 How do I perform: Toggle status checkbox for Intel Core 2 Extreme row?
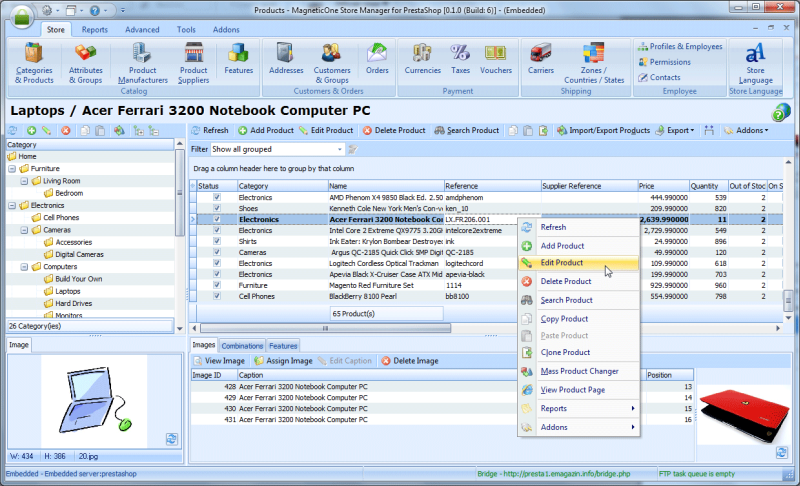(x=217, y=231)
